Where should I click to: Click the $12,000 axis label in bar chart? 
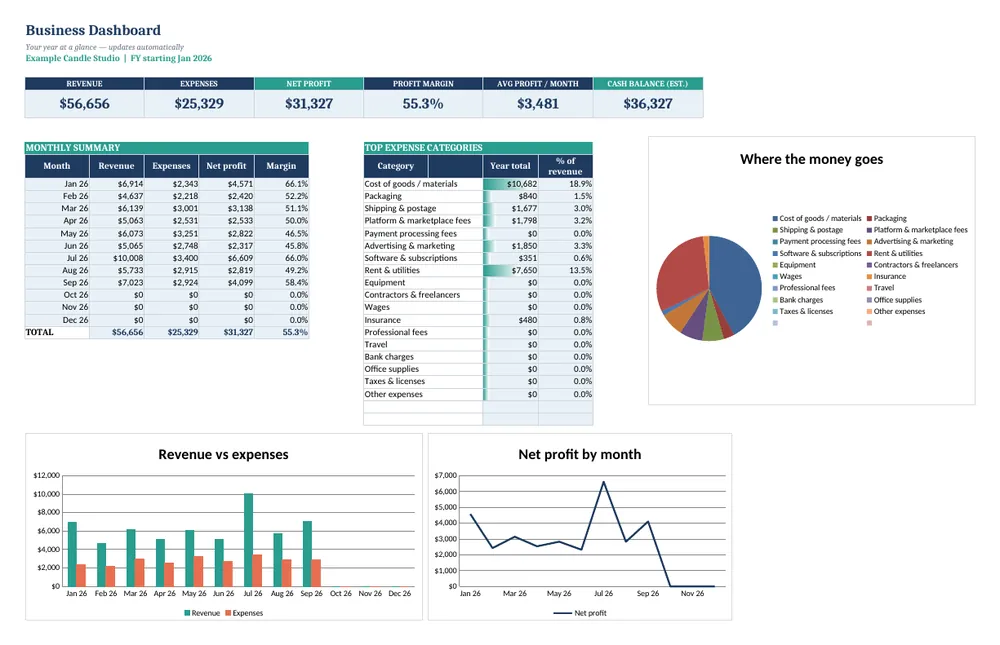click(x=47, y=475)
